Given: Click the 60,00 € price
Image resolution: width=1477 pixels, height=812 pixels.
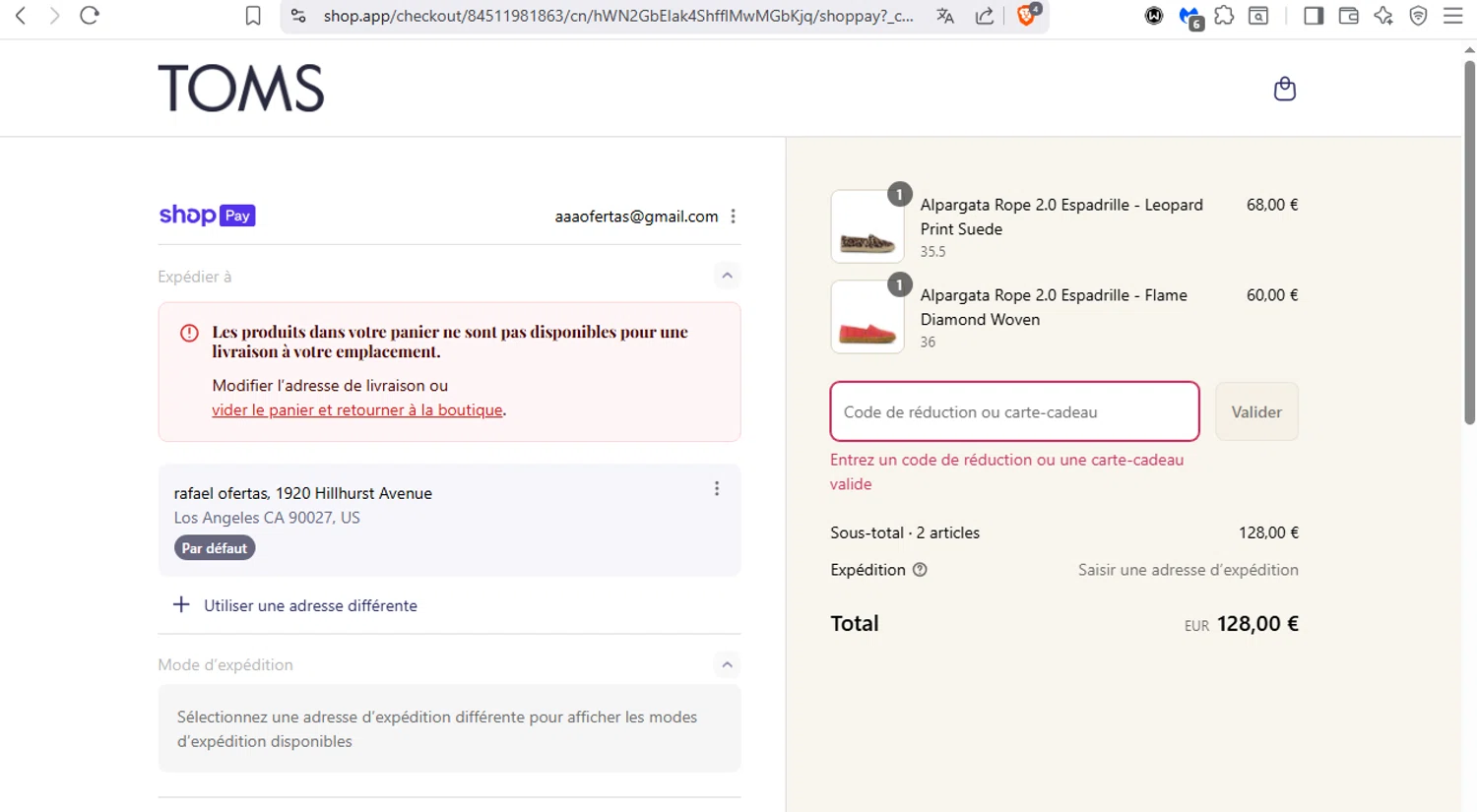Looking at the screenshot, I should (1272, 295).
